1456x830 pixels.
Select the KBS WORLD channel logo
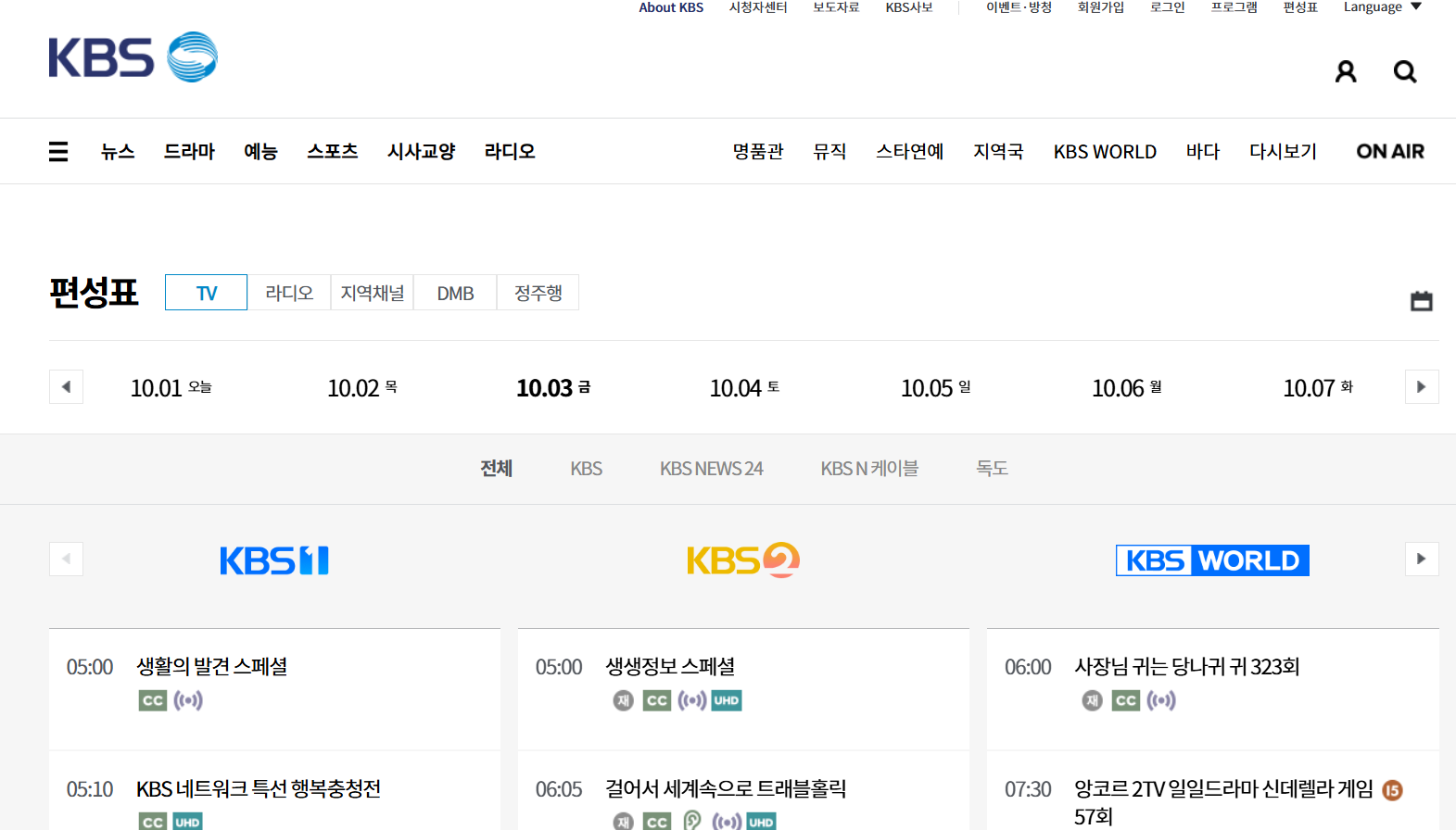(x=1212, y=560)
